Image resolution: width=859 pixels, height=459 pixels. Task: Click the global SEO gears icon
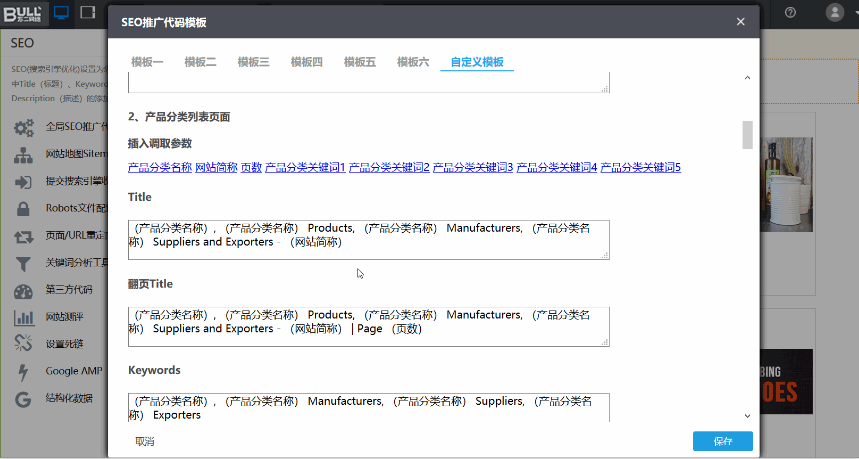[x=24, y=127]
